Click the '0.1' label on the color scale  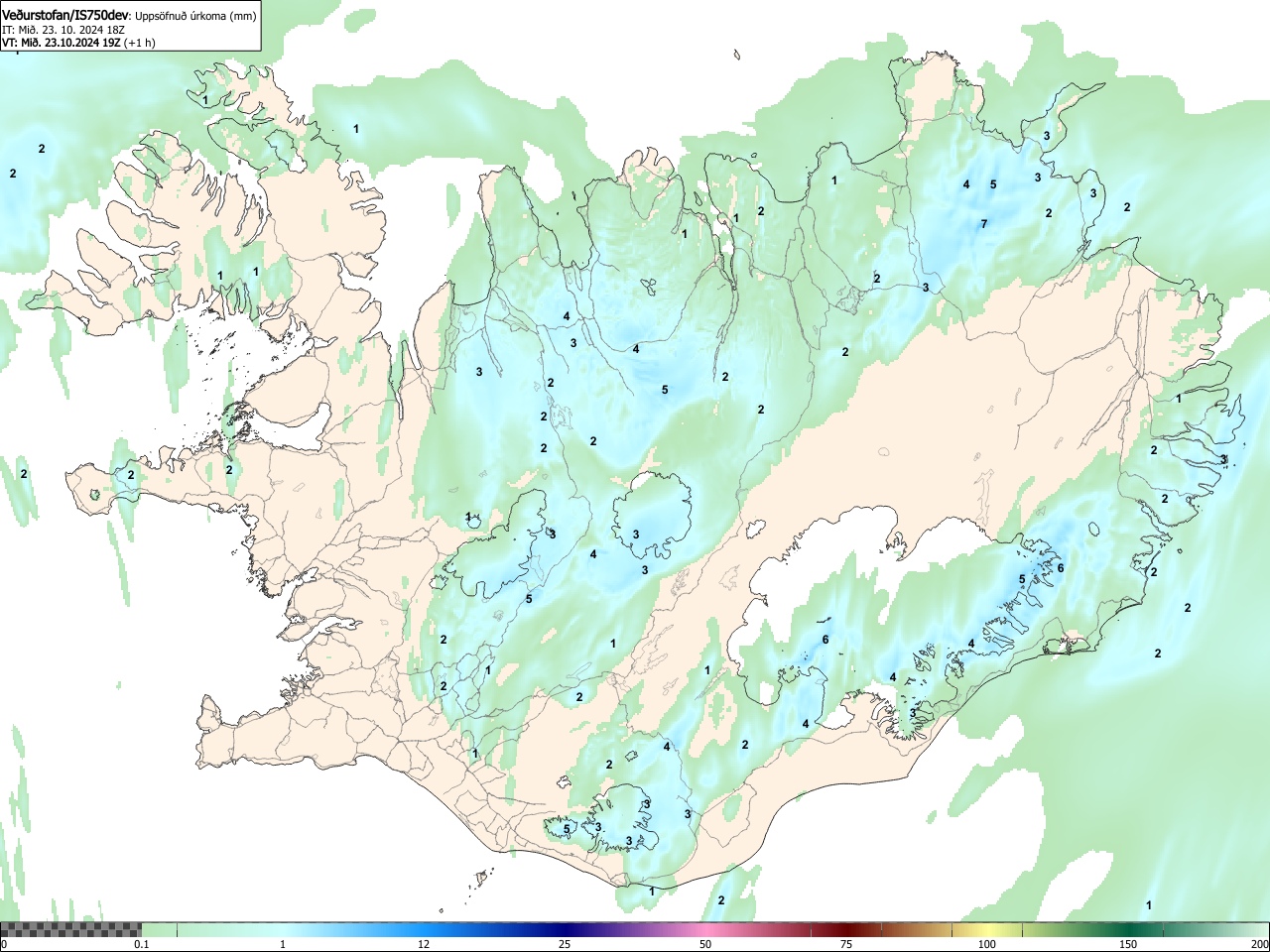coord(142,944)
